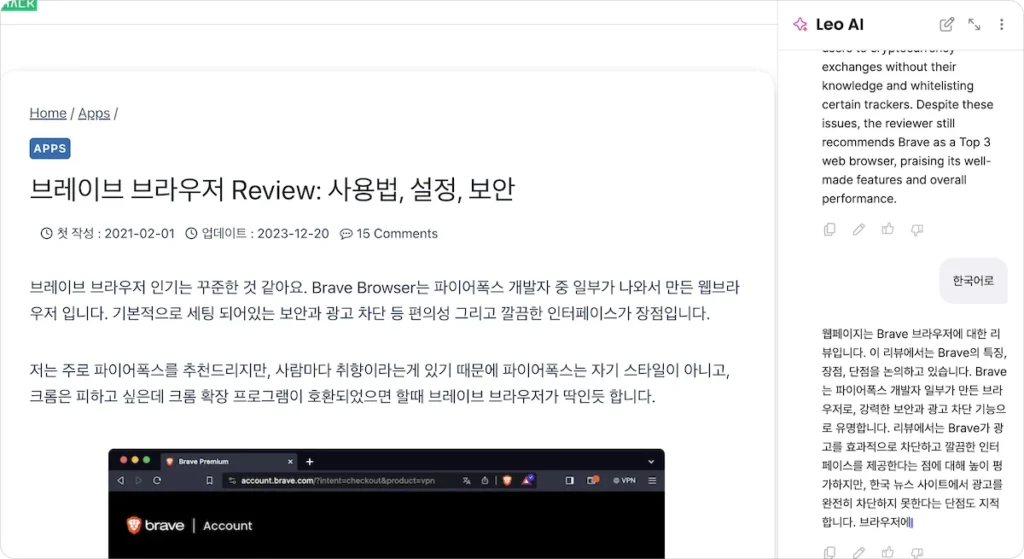
Task: Click the site settings icon before URL
Action: [x=232, y=481]
